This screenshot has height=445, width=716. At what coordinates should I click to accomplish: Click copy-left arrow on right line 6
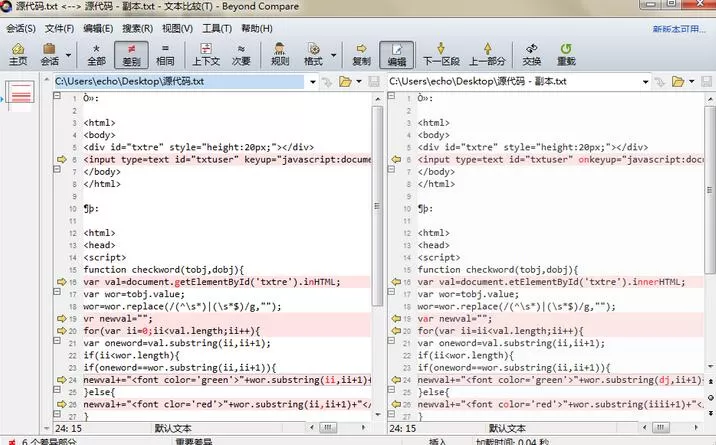point(396,159)
